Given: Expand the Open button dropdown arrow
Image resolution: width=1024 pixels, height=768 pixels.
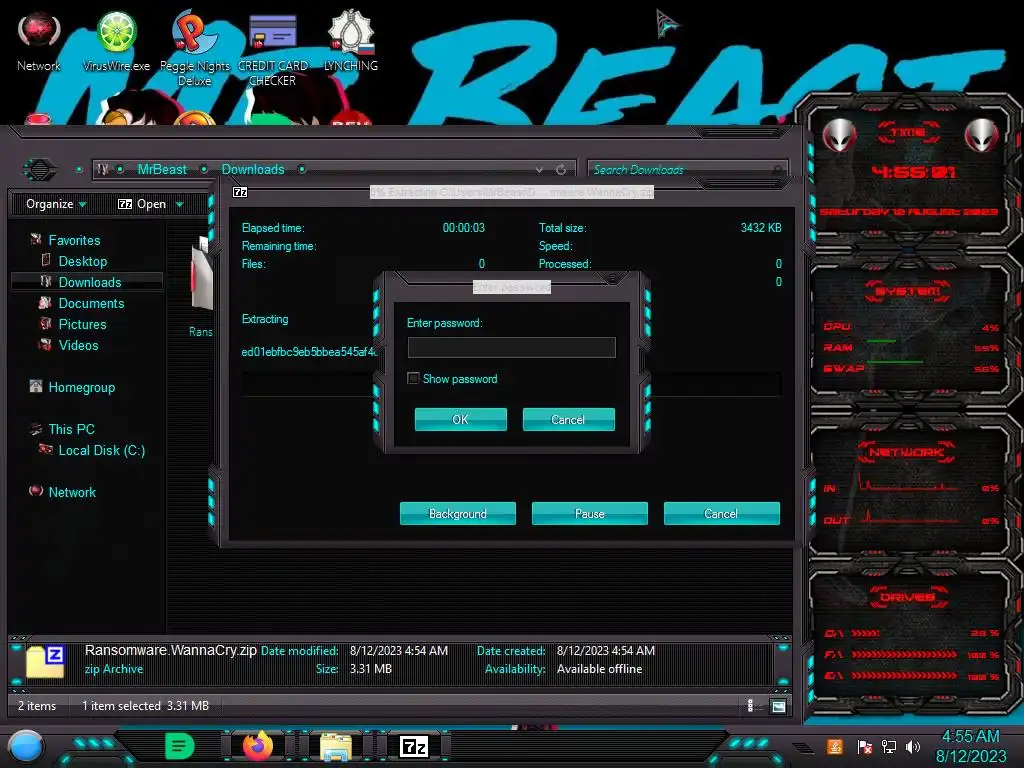Looking at the screenshot, I should point(180,205).
